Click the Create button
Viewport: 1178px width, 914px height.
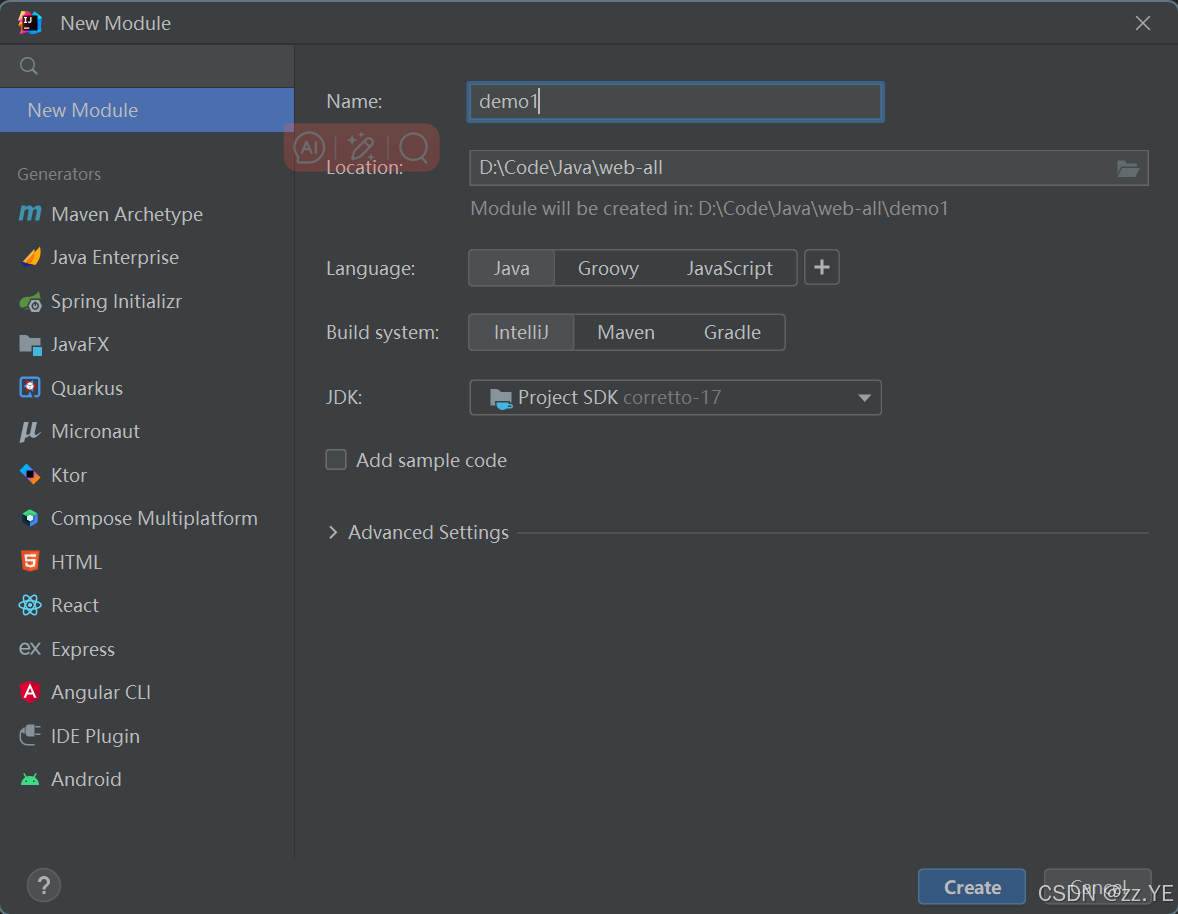pyautogui.click(x=972, y=887)
